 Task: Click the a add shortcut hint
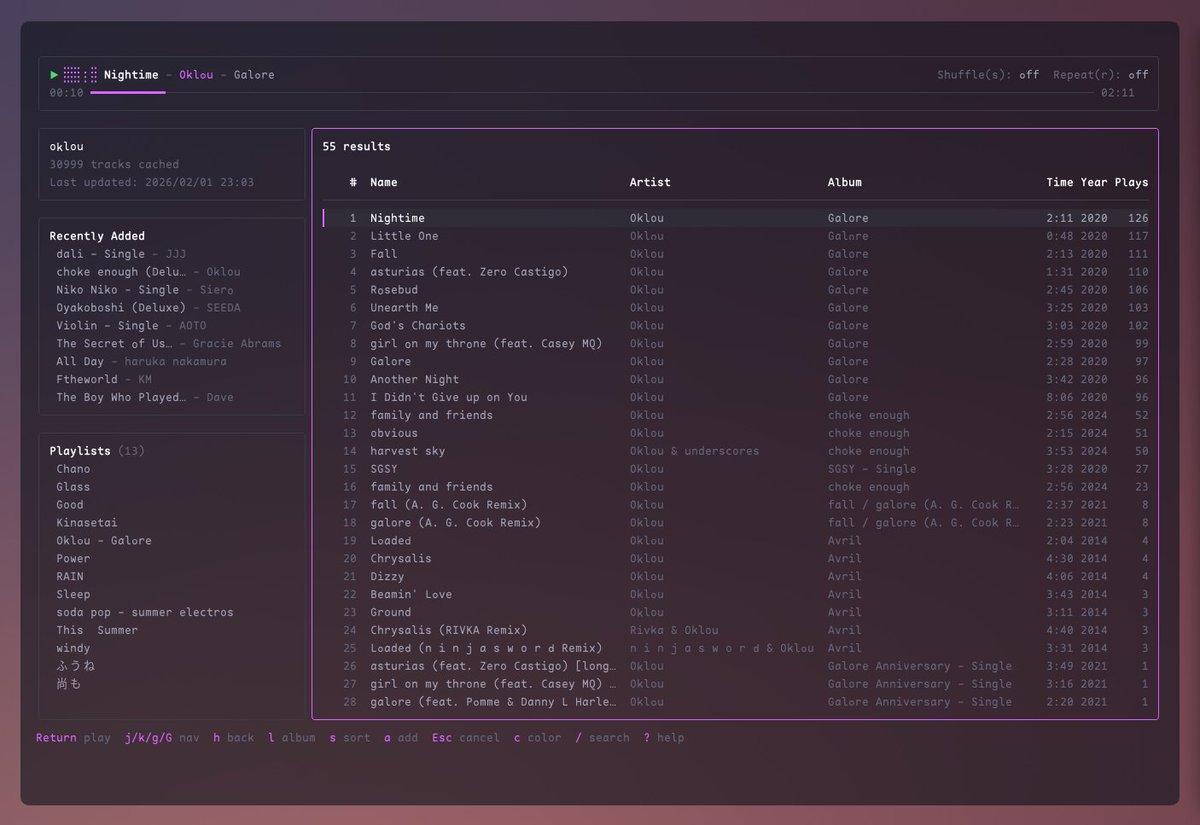(401, 738)
